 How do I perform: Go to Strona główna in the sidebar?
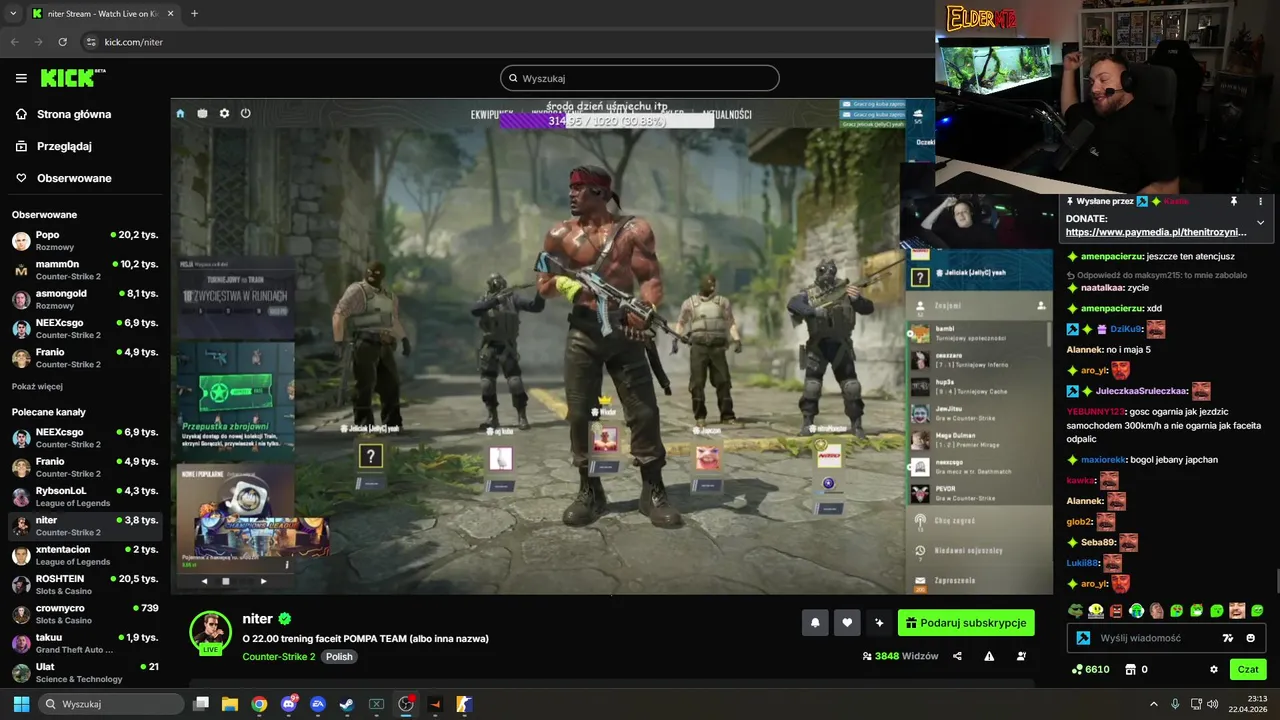tap(74, 114)
